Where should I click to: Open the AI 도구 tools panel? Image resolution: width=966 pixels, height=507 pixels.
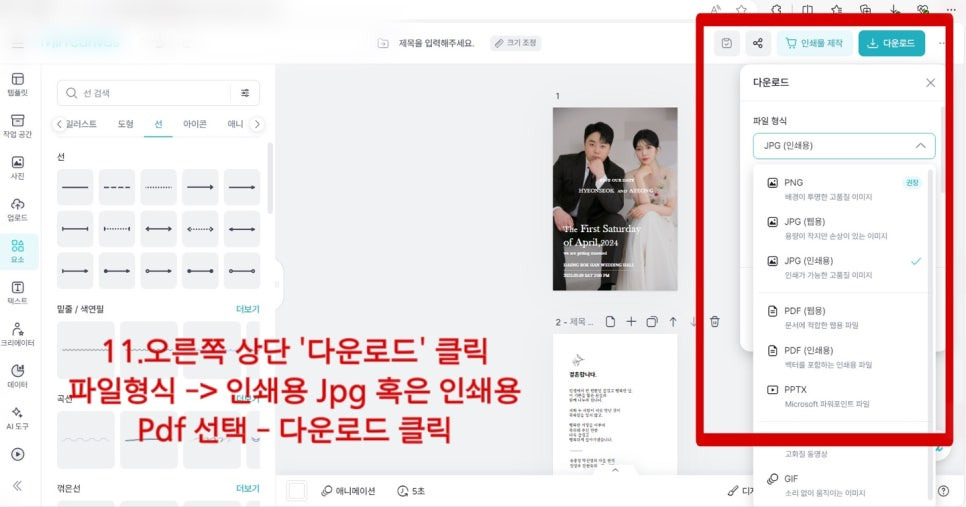click(17, 418)
